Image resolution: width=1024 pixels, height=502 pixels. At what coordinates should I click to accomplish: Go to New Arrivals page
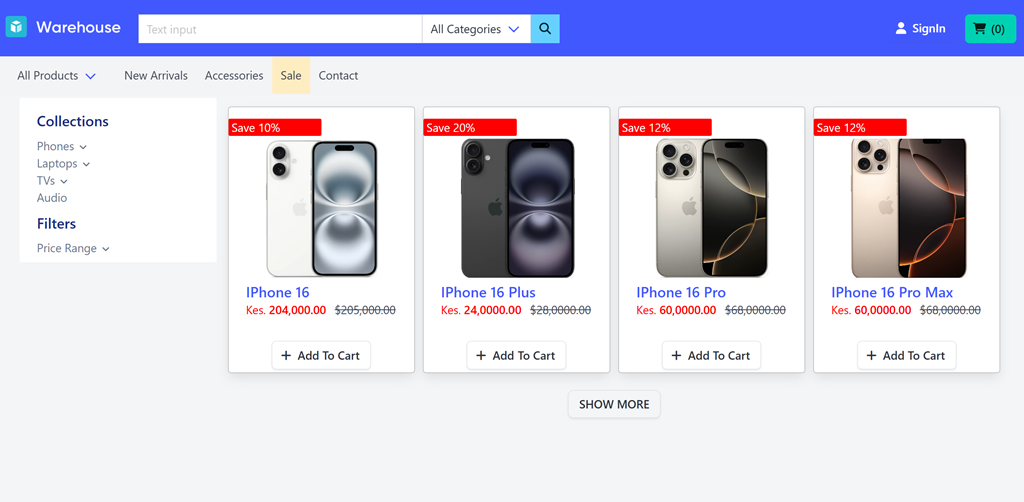click(x=156, y=76)
